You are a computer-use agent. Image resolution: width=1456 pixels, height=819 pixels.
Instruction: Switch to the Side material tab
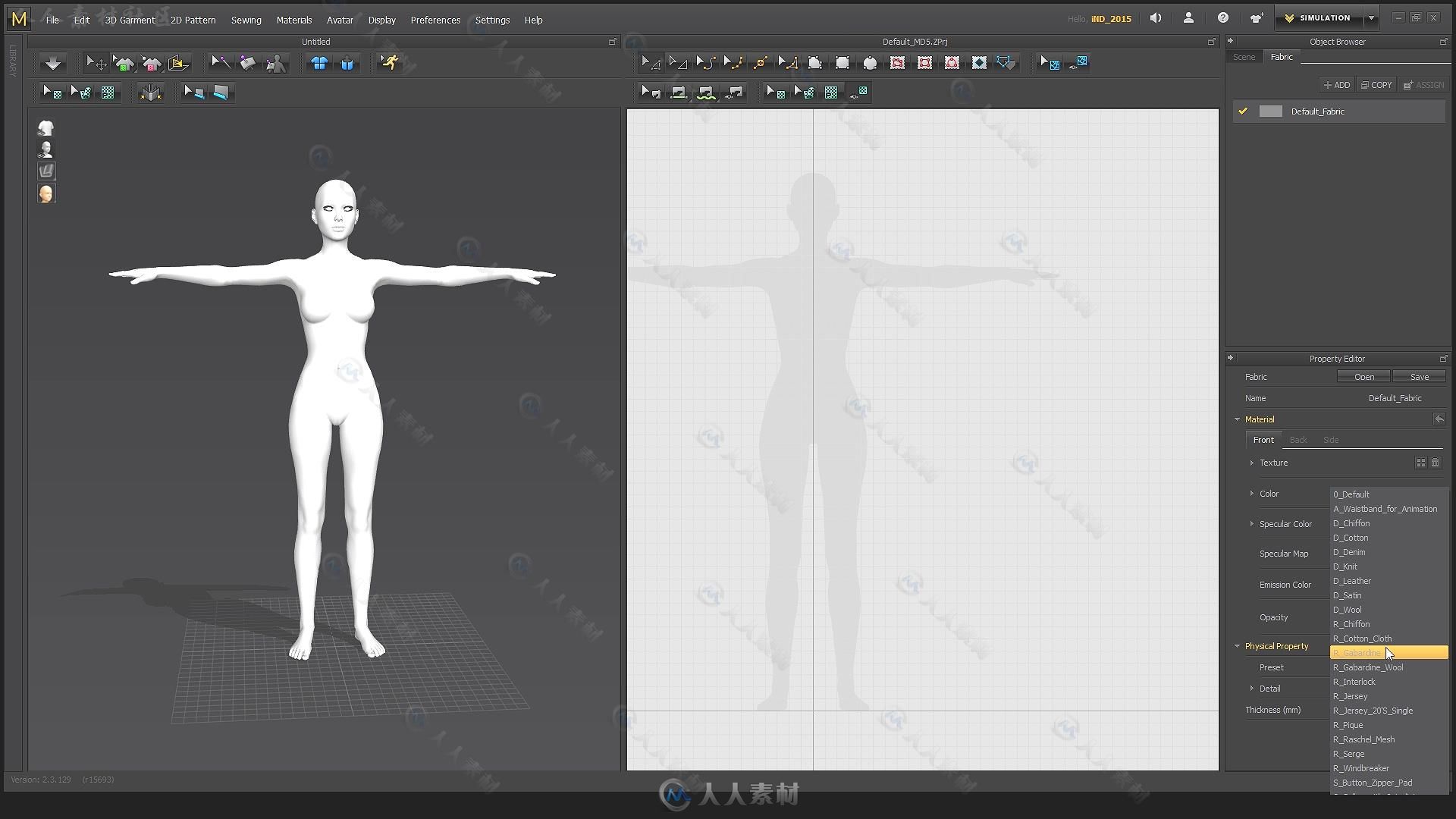coord(1331,440)
